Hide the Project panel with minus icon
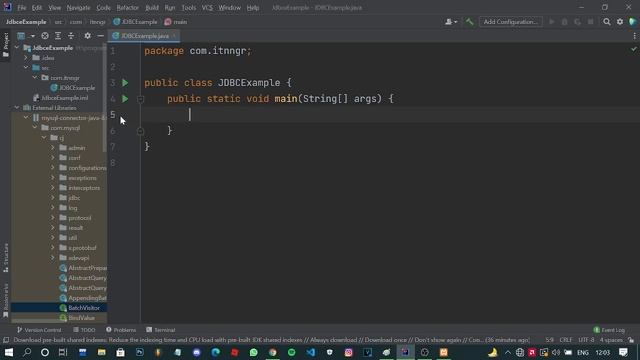This screenshot has height=360, width=640. pyautogui.click(x=100, y=36)
